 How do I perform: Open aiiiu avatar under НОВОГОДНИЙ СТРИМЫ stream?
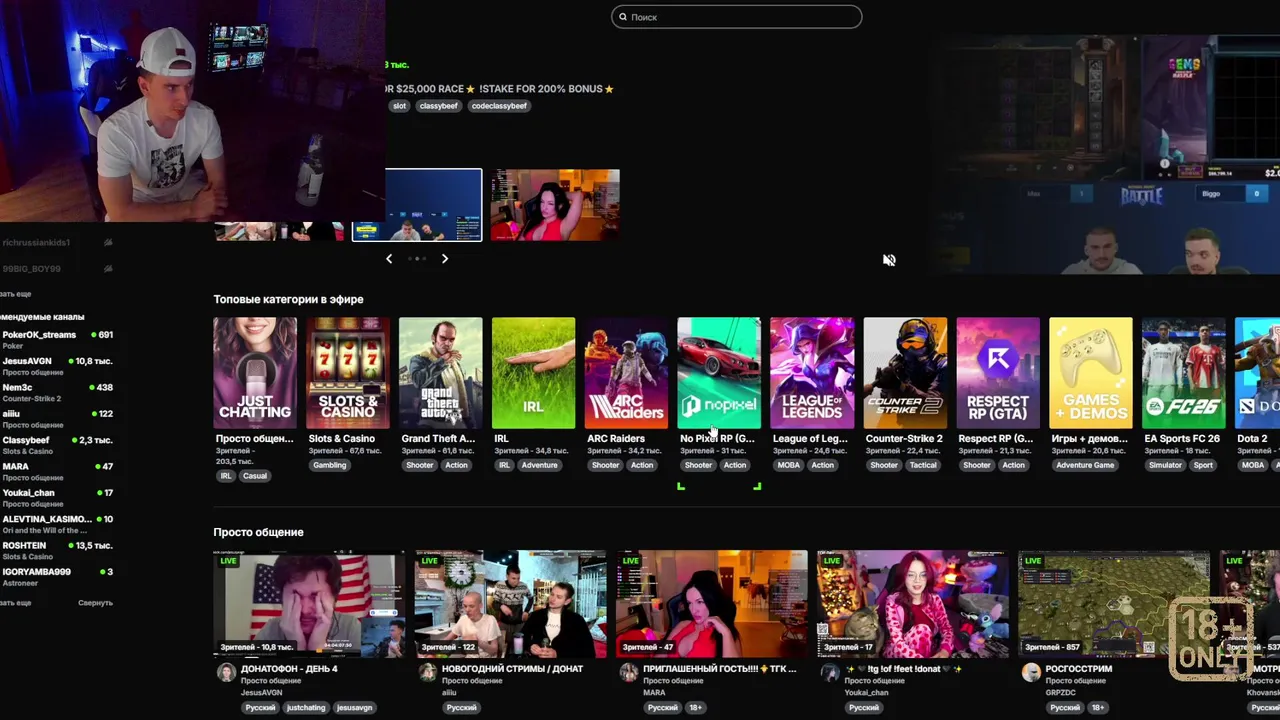(427, 673)
